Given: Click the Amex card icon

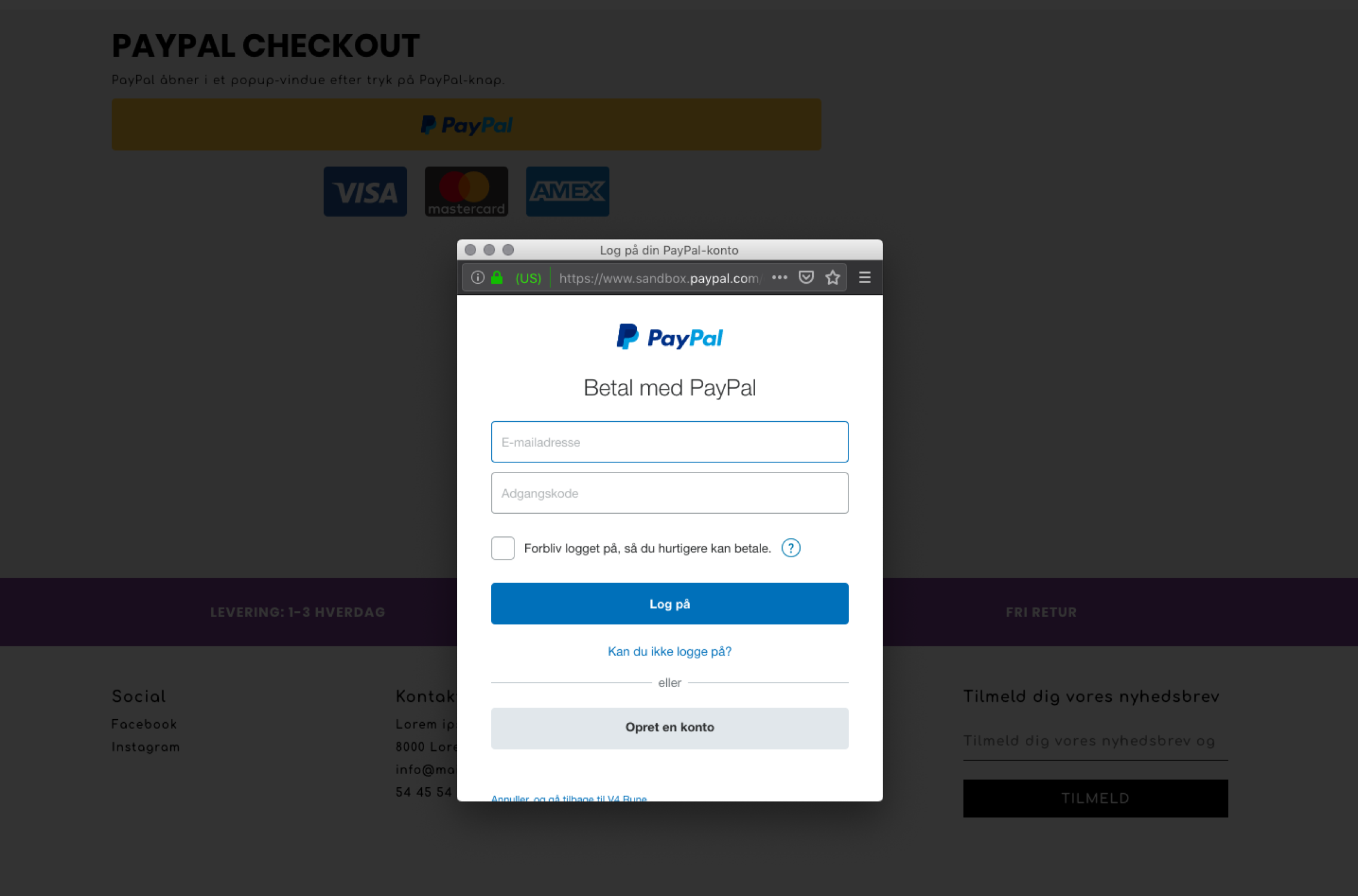Looking at the screenshot, I should (568, 191).
